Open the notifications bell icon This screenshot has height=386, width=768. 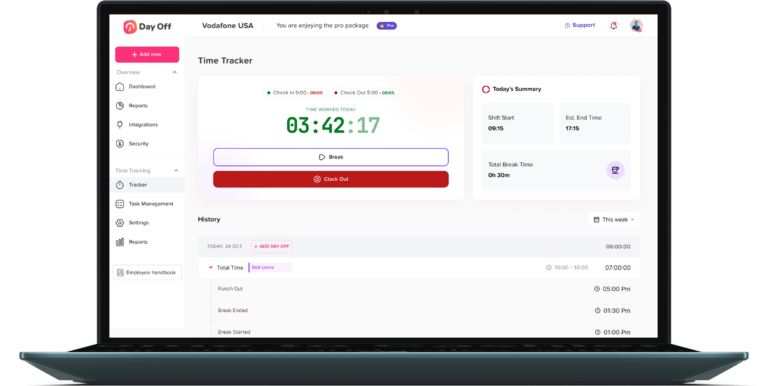click(x=613, y=26)
